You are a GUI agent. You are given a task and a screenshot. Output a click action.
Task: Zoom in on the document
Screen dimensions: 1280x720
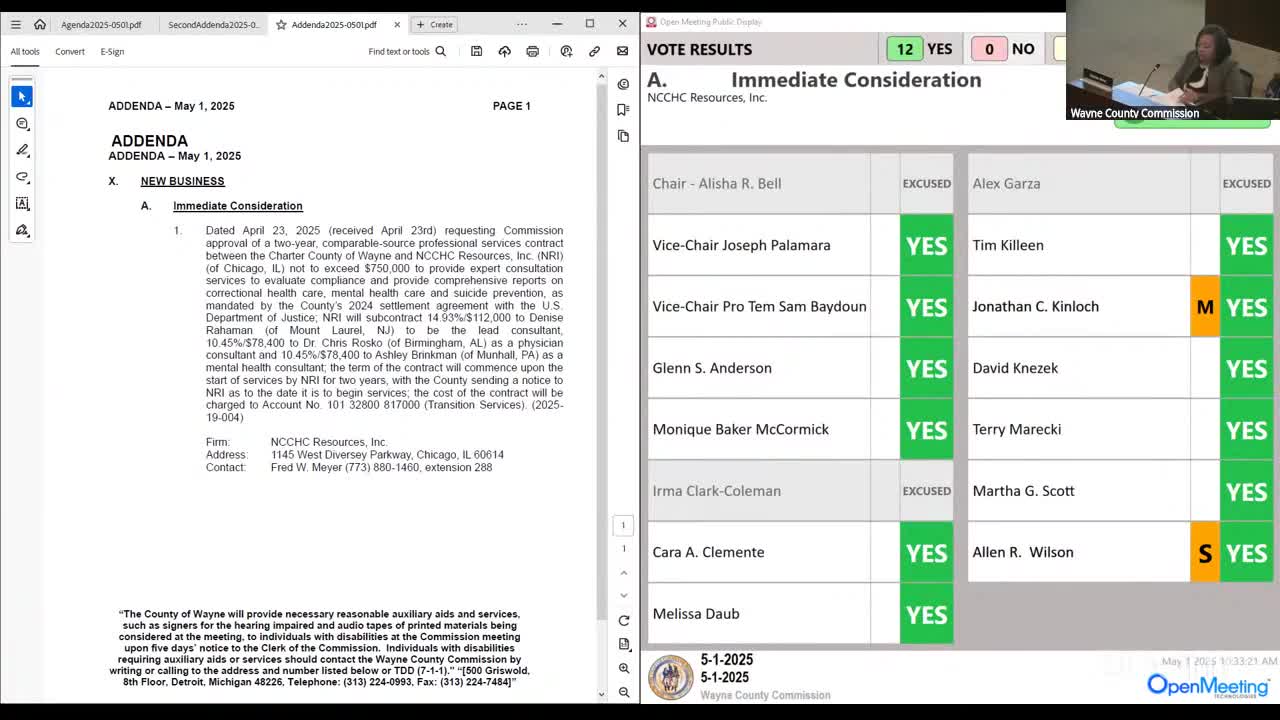[623, 668]
